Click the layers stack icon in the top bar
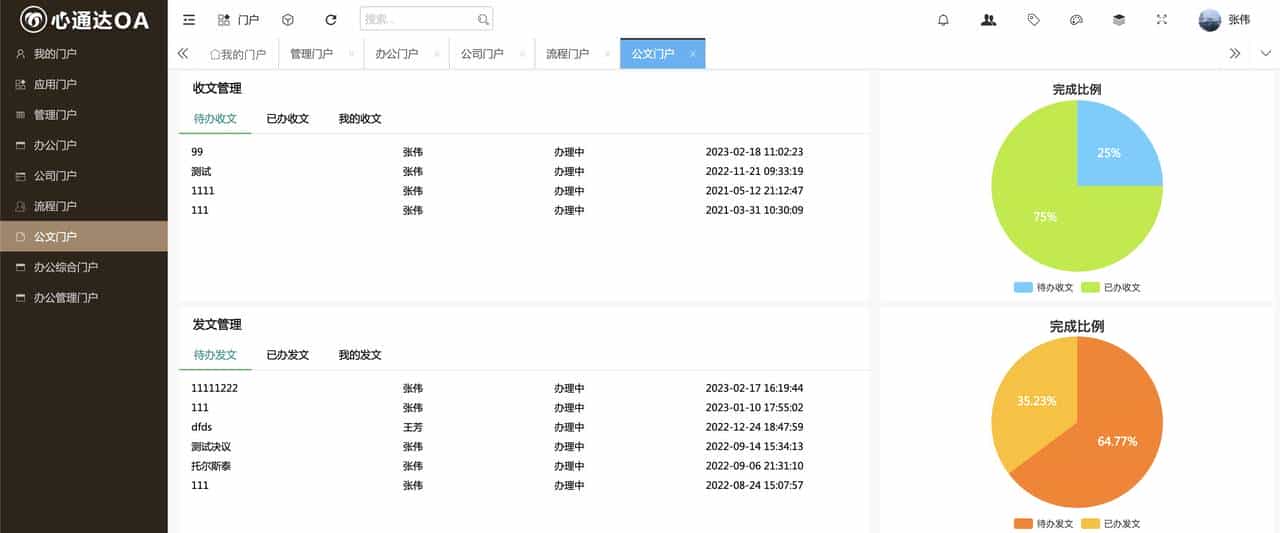 1119,20
